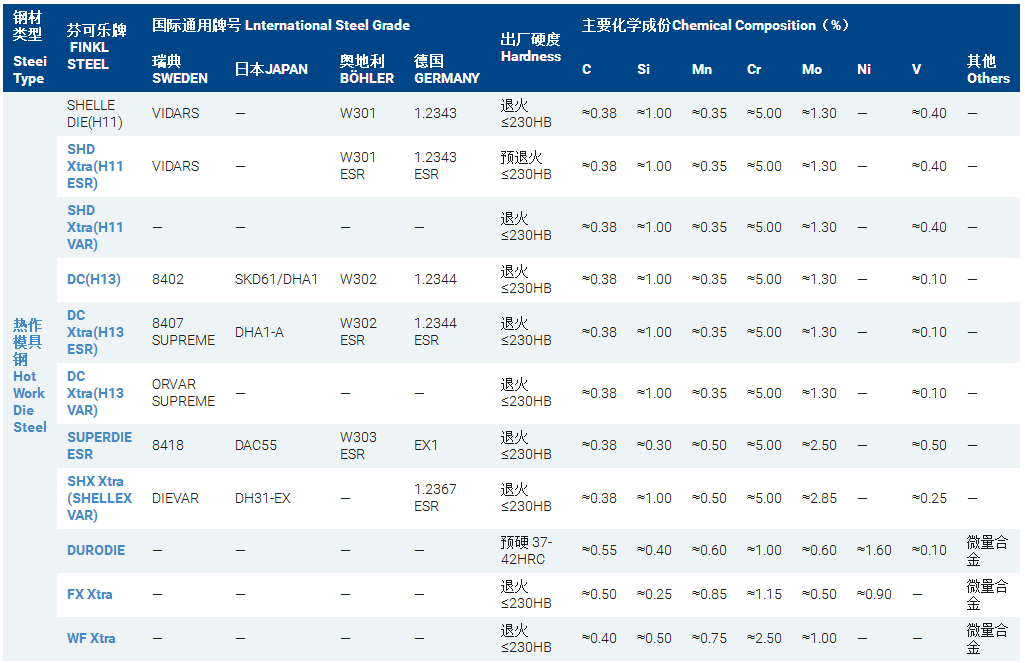Viewport: 1025px width, 663px height.
Task: Click the DC(H13) steel grade link
Action: coord(94,279)
